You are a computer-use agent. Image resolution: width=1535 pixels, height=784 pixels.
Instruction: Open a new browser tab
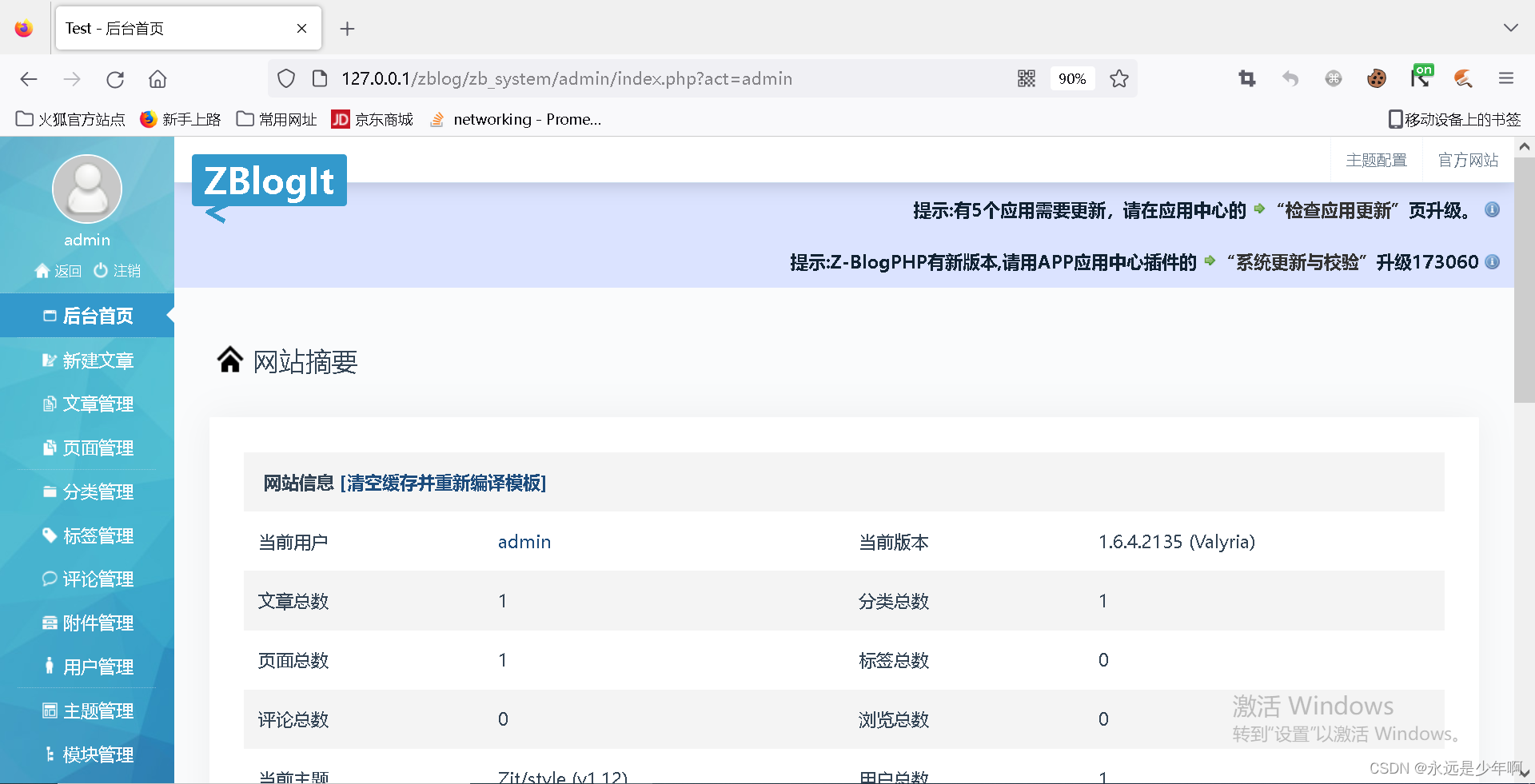pos(347,29)
